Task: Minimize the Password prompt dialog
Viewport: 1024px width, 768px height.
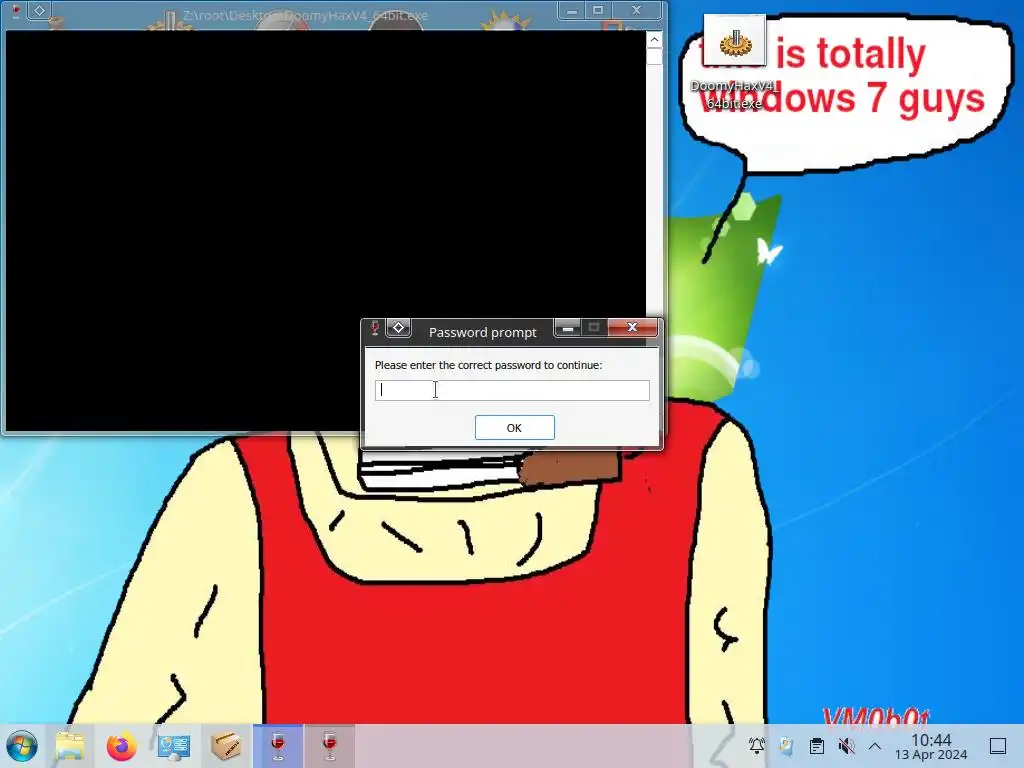Action: click(x=568, y=328)
